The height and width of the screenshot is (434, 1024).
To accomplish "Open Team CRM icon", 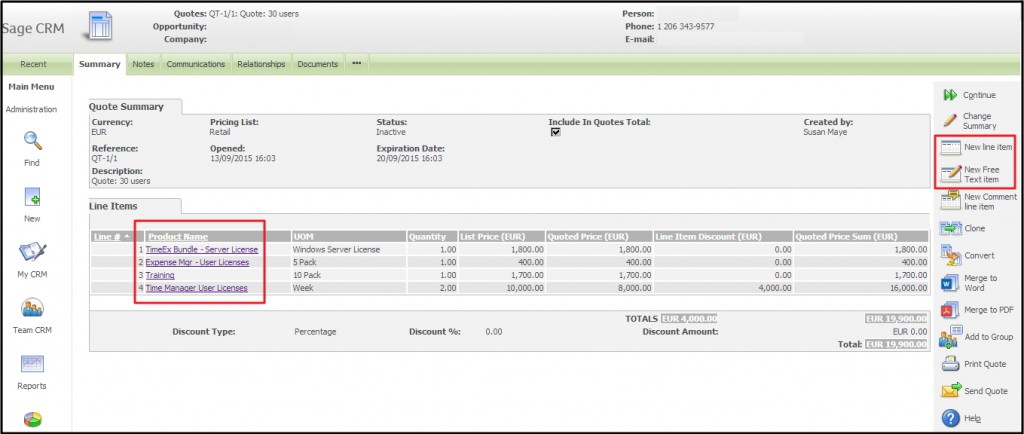I will tap(32, 307).
